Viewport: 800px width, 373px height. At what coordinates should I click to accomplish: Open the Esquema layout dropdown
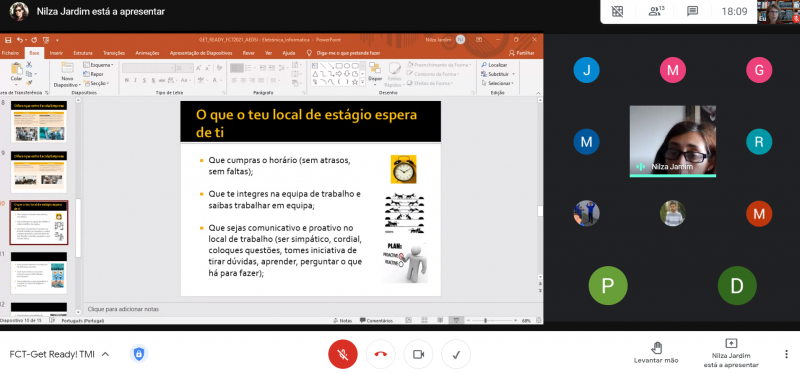click(x=98, y=65)
